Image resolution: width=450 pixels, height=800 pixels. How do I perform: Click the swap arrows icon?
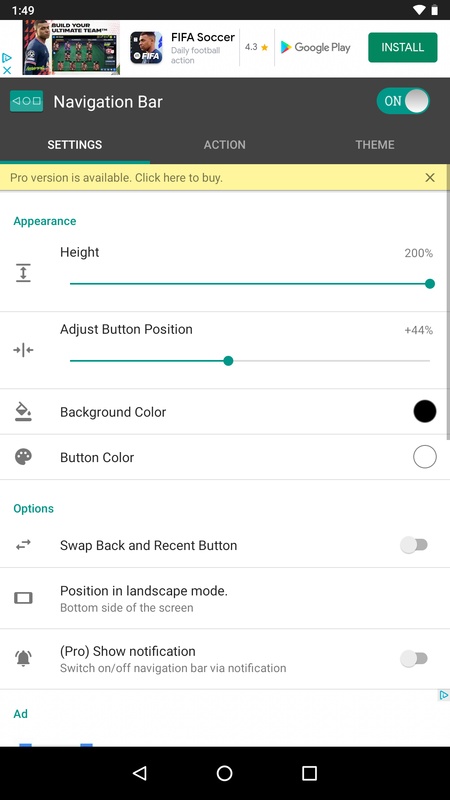click(23, 545)
